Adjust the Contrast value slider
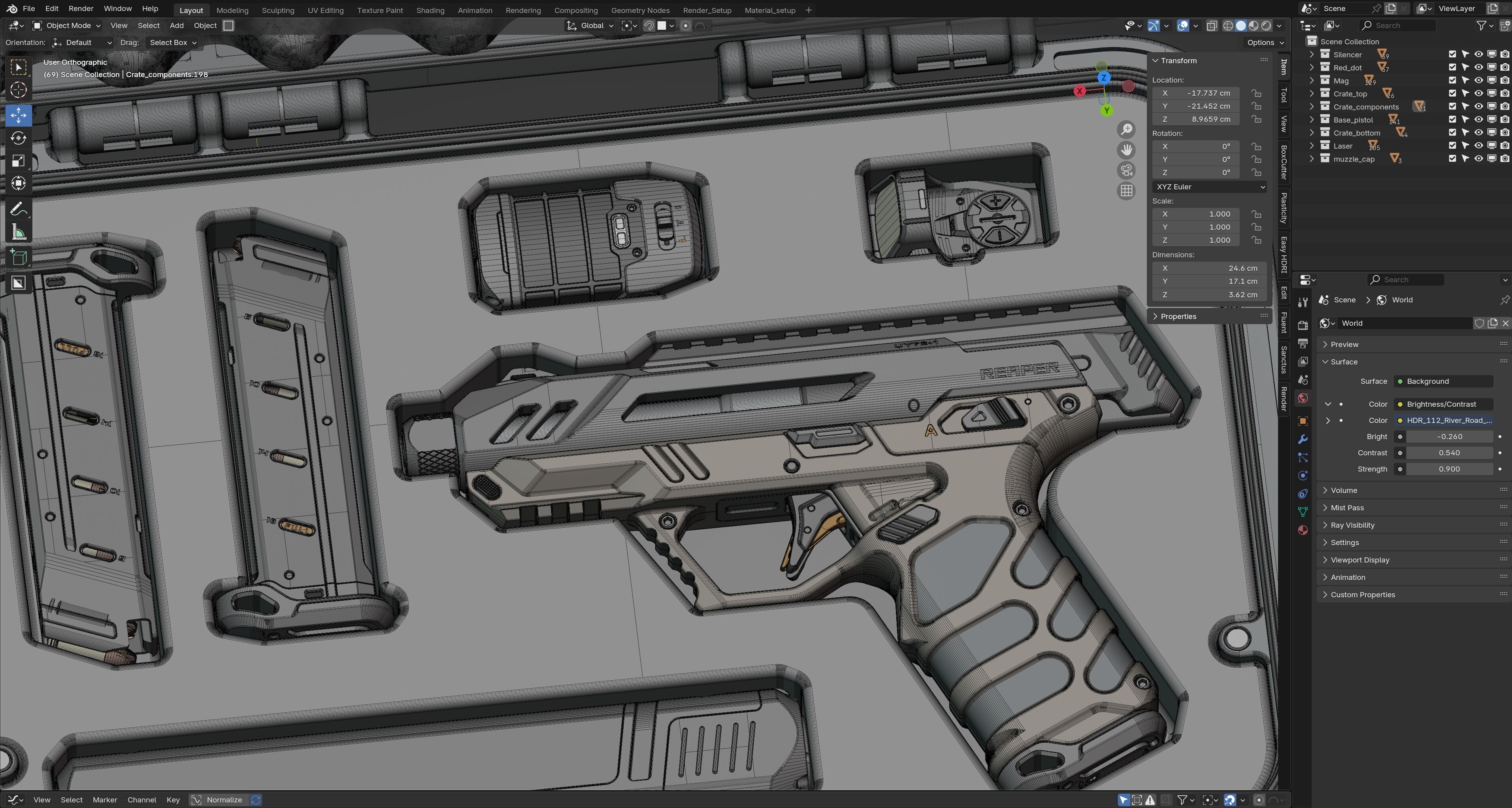Viewport: 1512px width, 808px height. point(1449,453)
